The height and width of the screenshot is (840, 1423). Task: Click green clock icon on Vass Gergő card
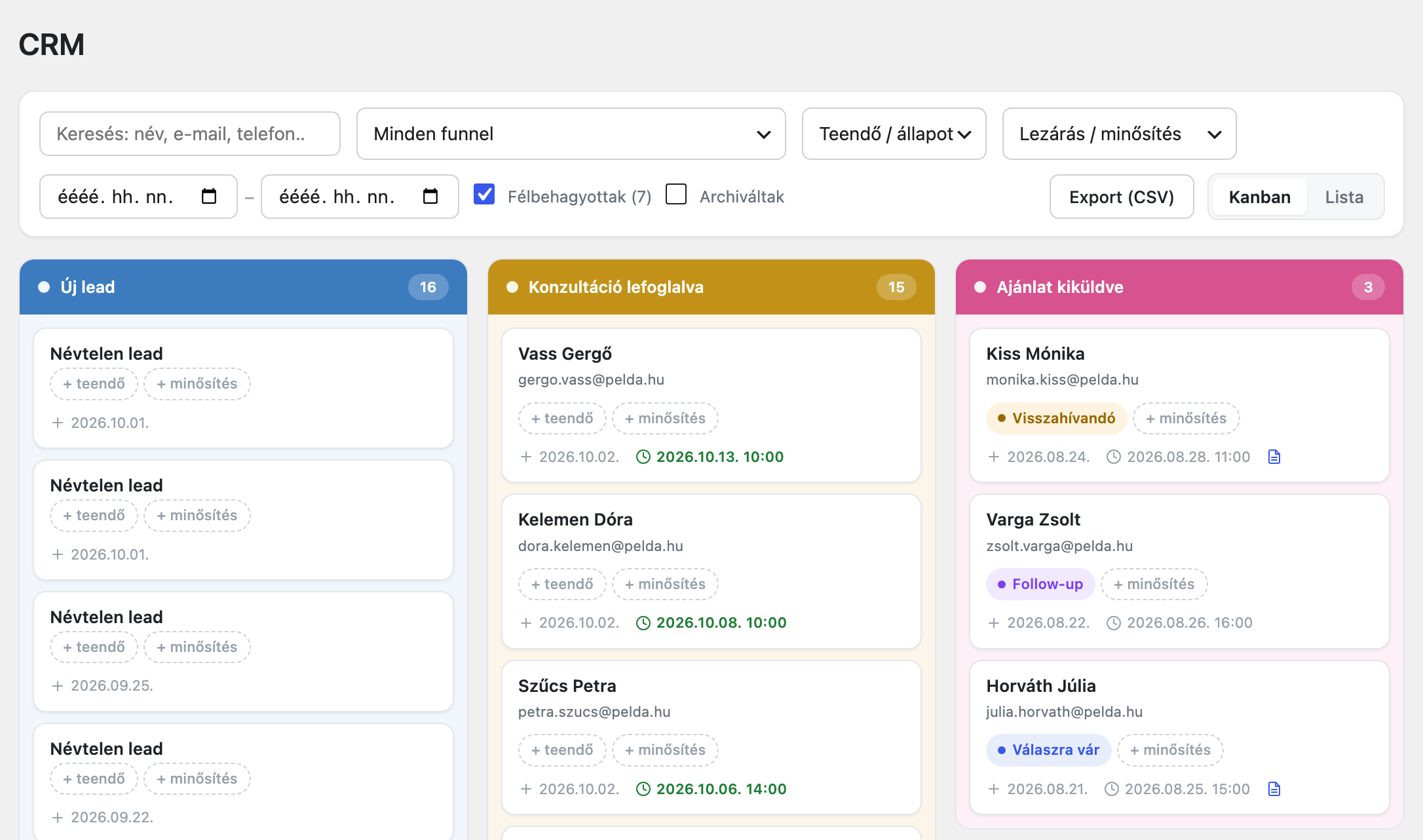click(x=643, y=457)
